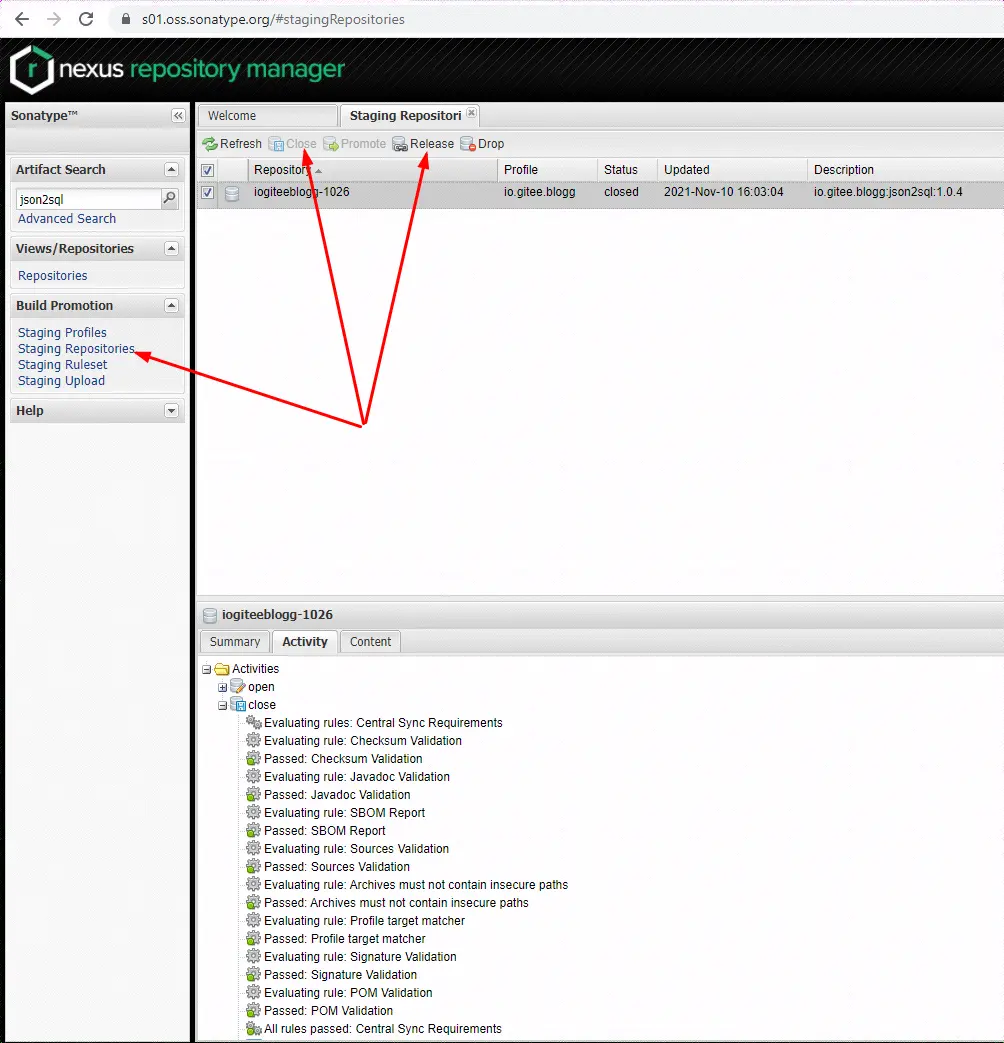Click the Nexus hexagon logo
Screen dimensions: 1004x1043
point(31,69)
